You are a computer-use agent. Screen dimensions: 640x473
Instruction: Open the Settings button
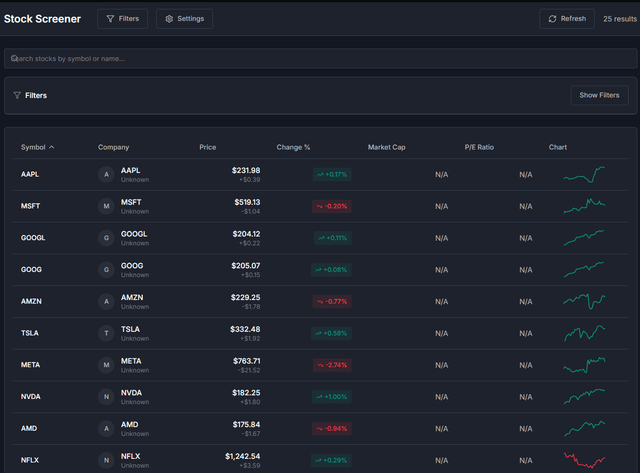(x=184, y=19)
